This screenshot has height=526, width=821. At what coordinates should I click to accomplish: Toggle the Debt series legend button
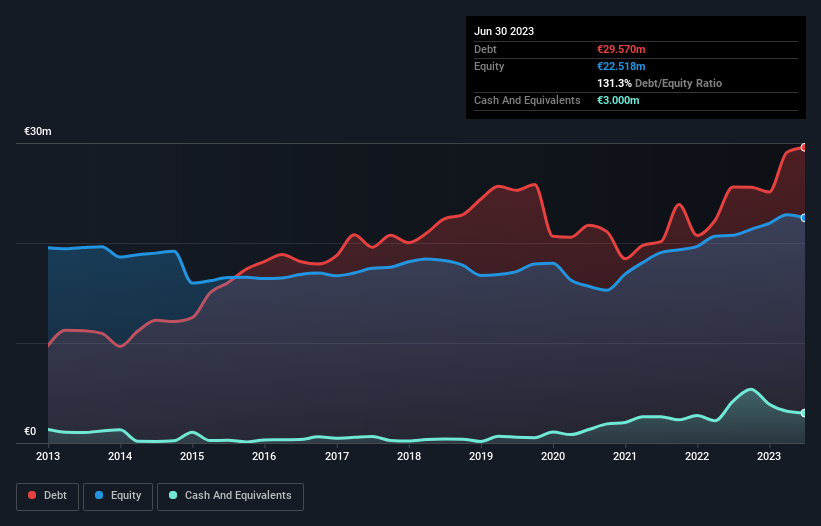tap(47, 496)
